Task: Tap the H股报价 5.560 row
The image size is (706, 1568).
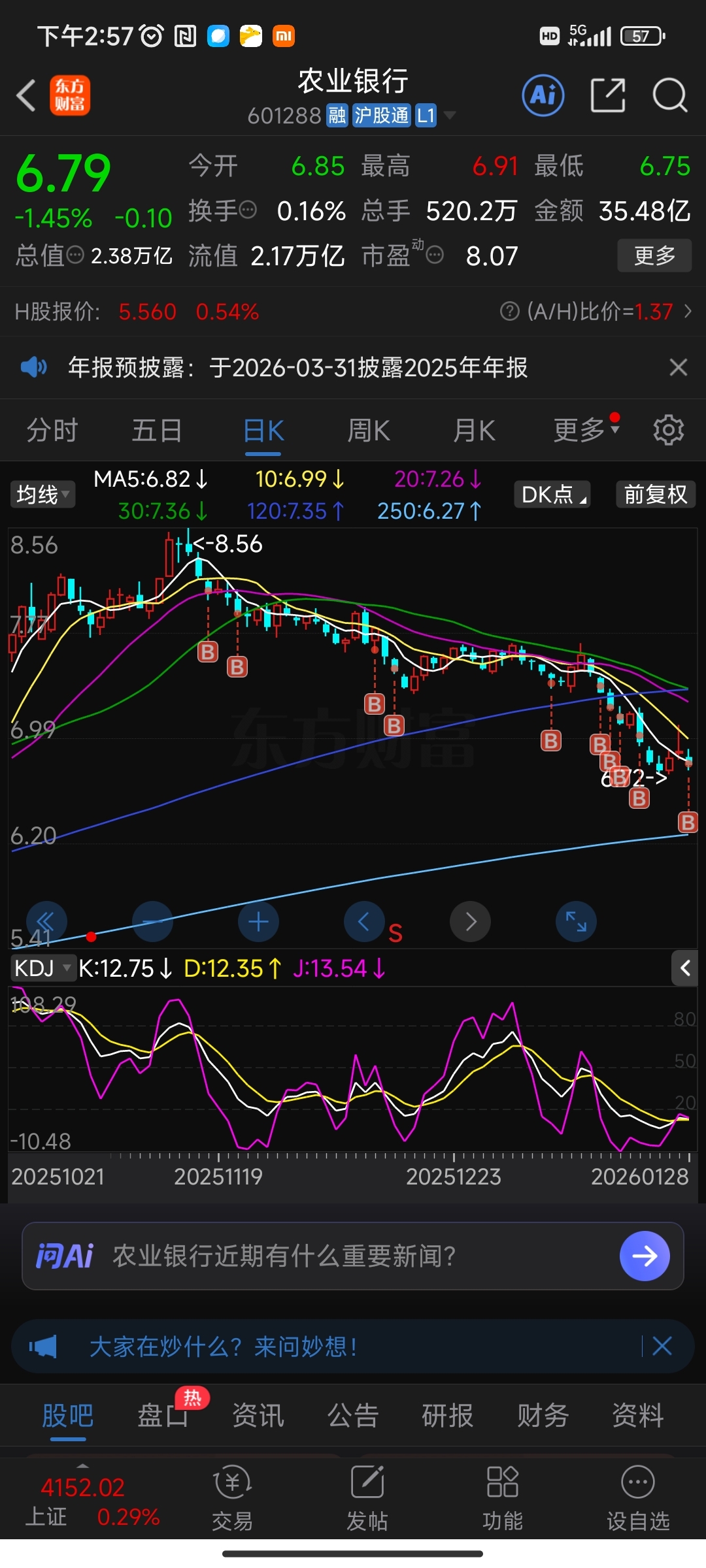Action: coord(137,311)
